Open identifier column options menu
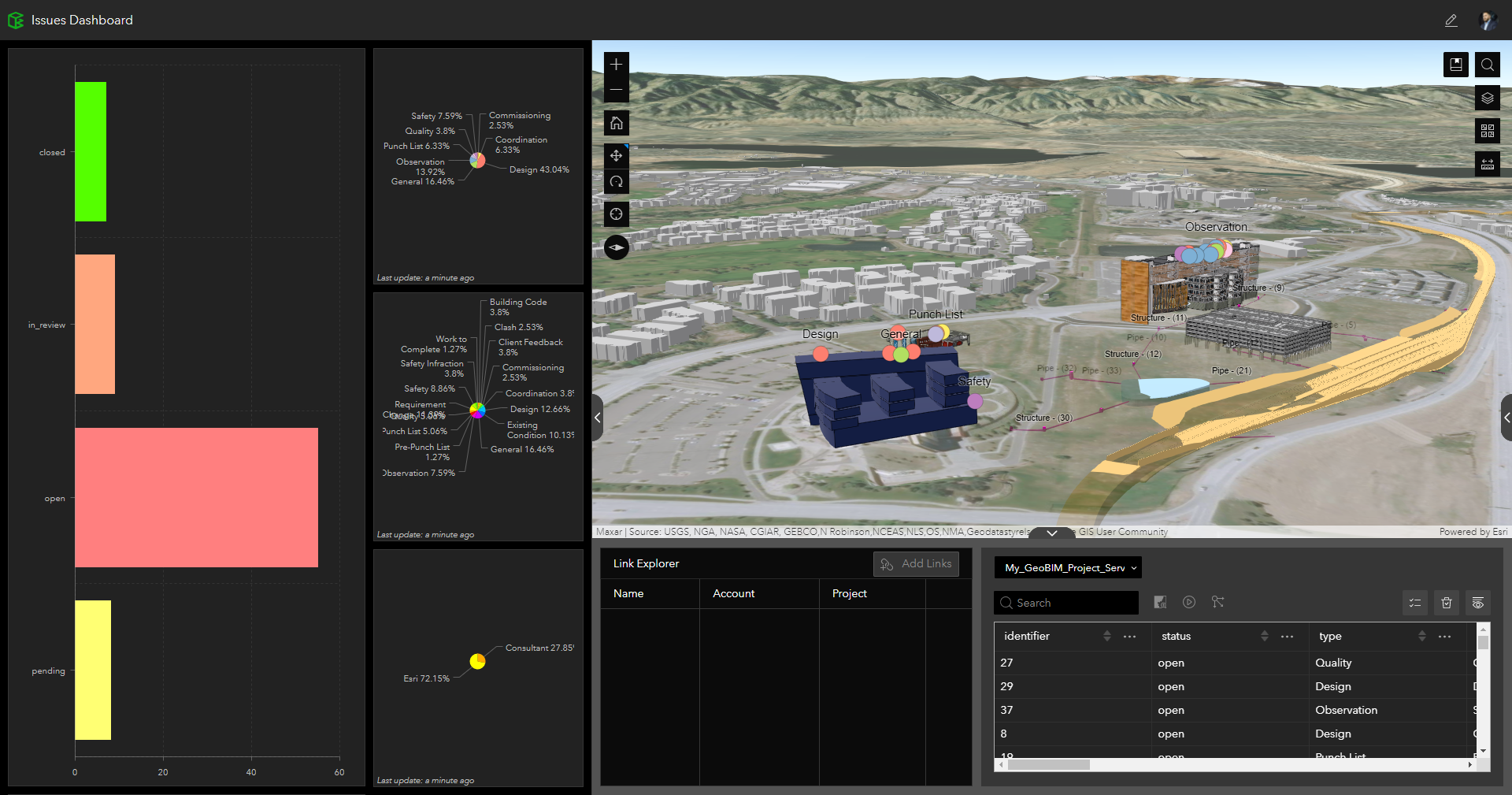Viewport: 1512px width, 795px height. 1129,637
